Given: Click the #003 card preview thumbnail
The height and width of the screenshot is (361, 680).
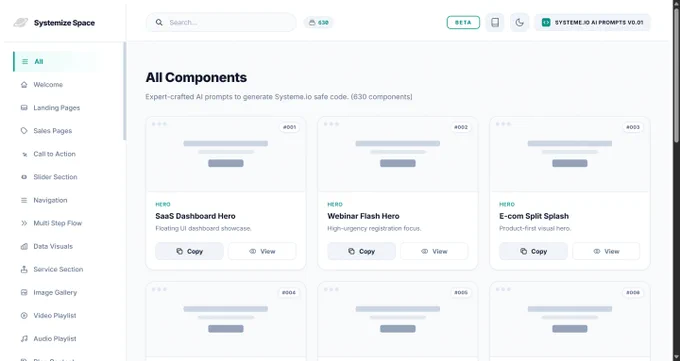Looking at the screenshot, I should coord(570,154).
